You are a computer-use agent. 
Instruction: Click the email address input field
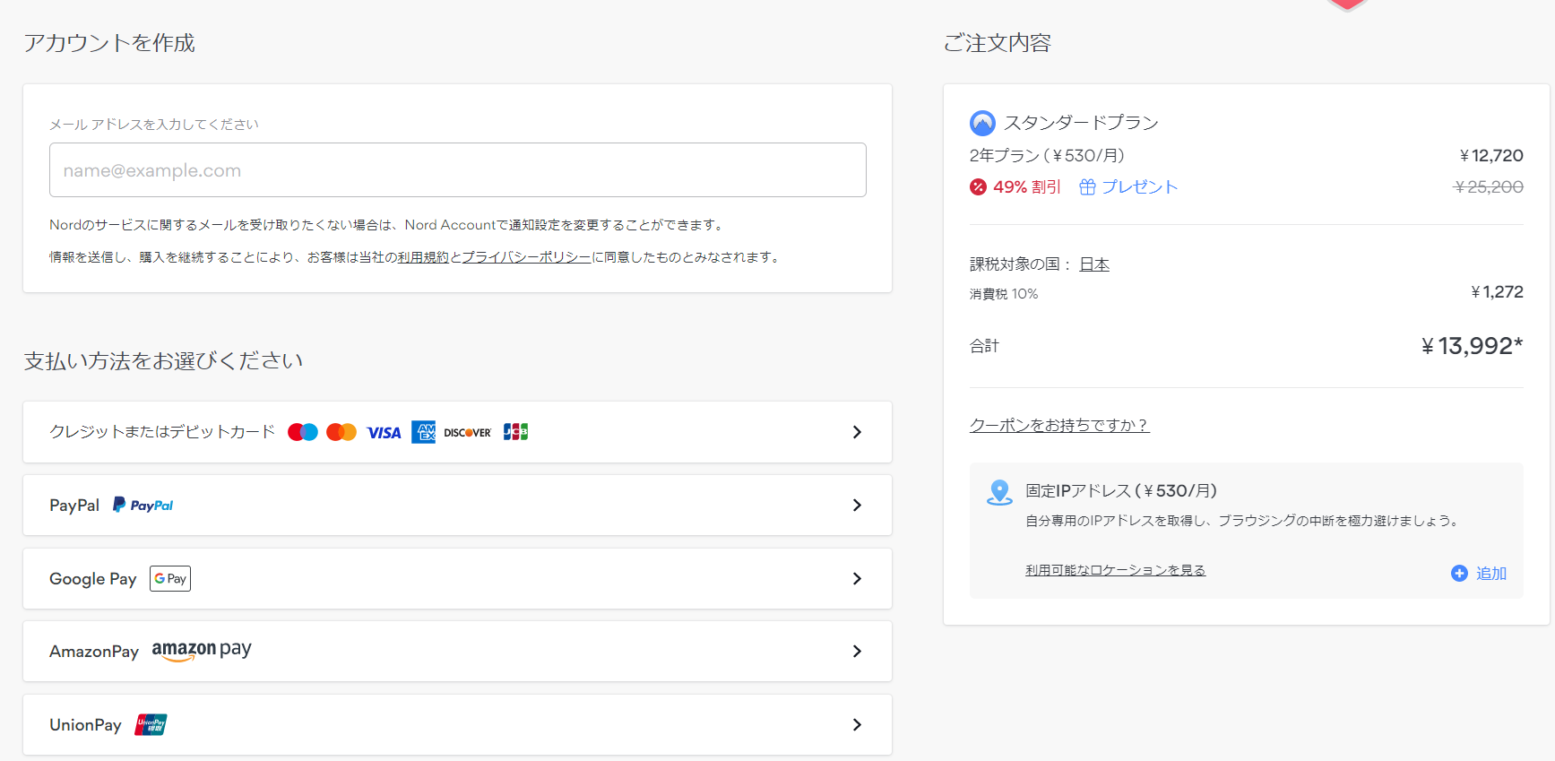coord(457,170)
